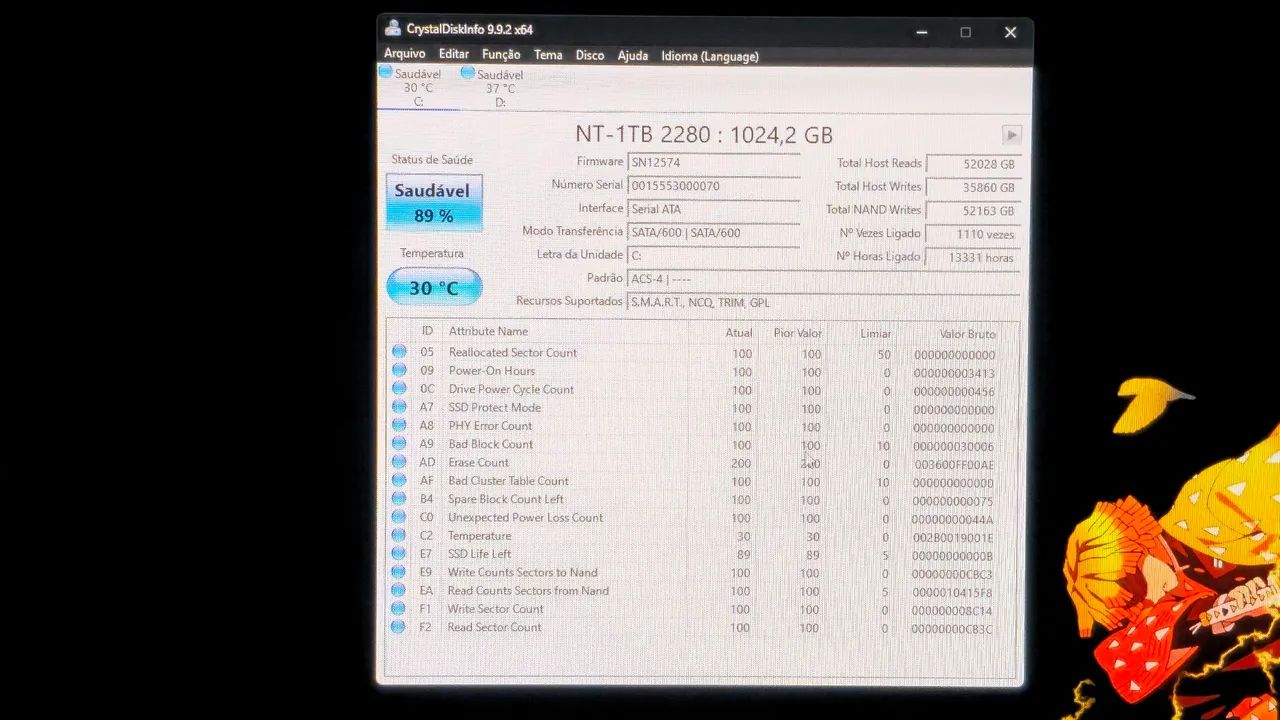Click status icon for Spare Block Count Left
1280x720 pixels.
(399, 498)
